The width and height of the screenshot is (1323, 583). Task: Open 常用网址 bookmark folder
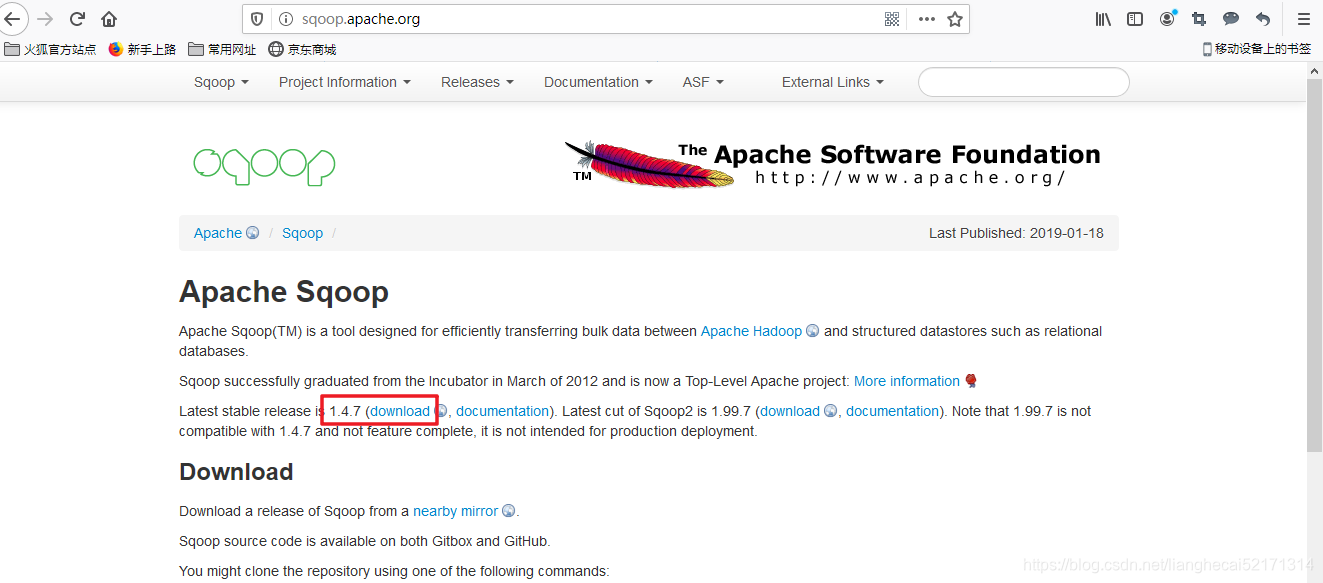coord(222,49)
